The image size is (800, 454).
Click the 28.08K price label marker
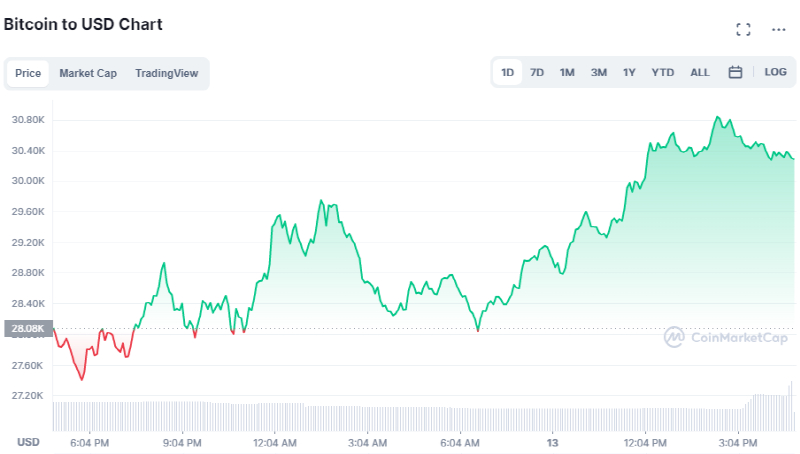[26, 328]
